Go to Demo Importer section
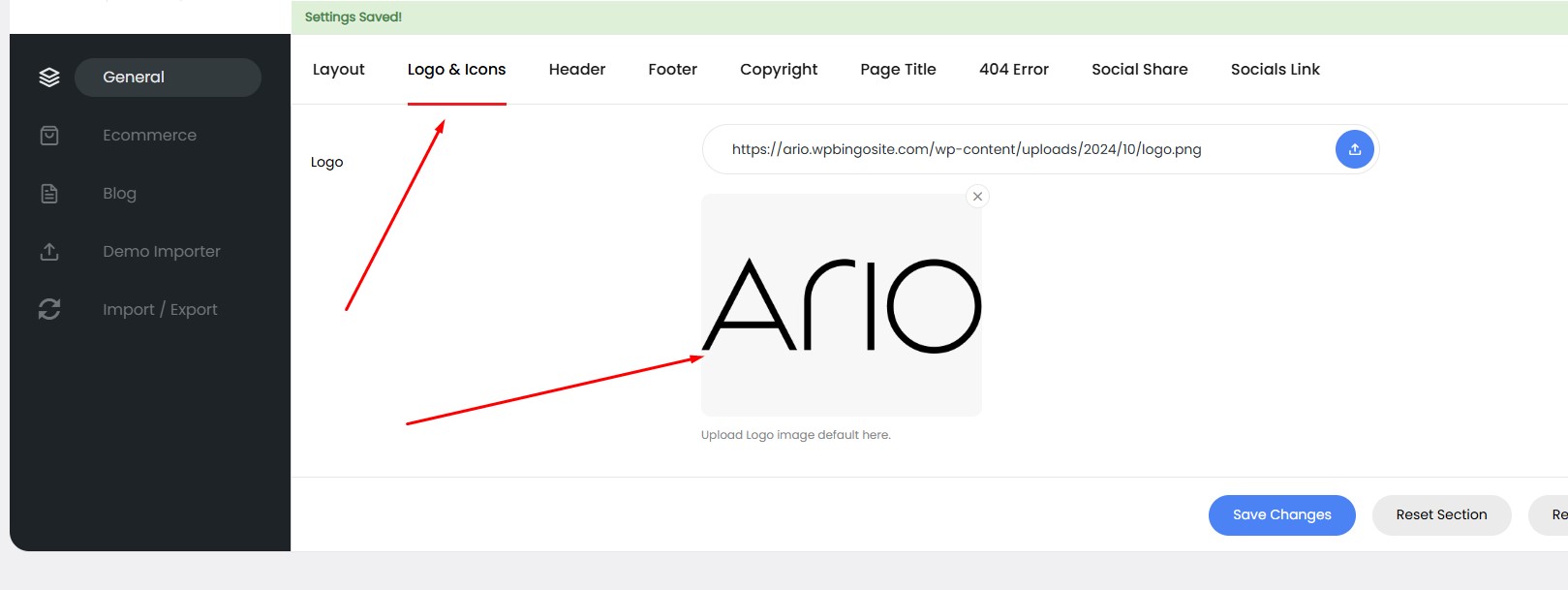Viewport: 1568px width, 590px height. (161, 252)
